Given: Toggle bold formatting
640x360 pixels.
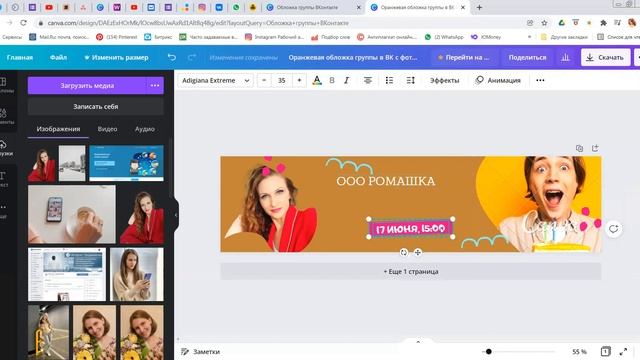Looking at the screenshot, I should [332, 80].
